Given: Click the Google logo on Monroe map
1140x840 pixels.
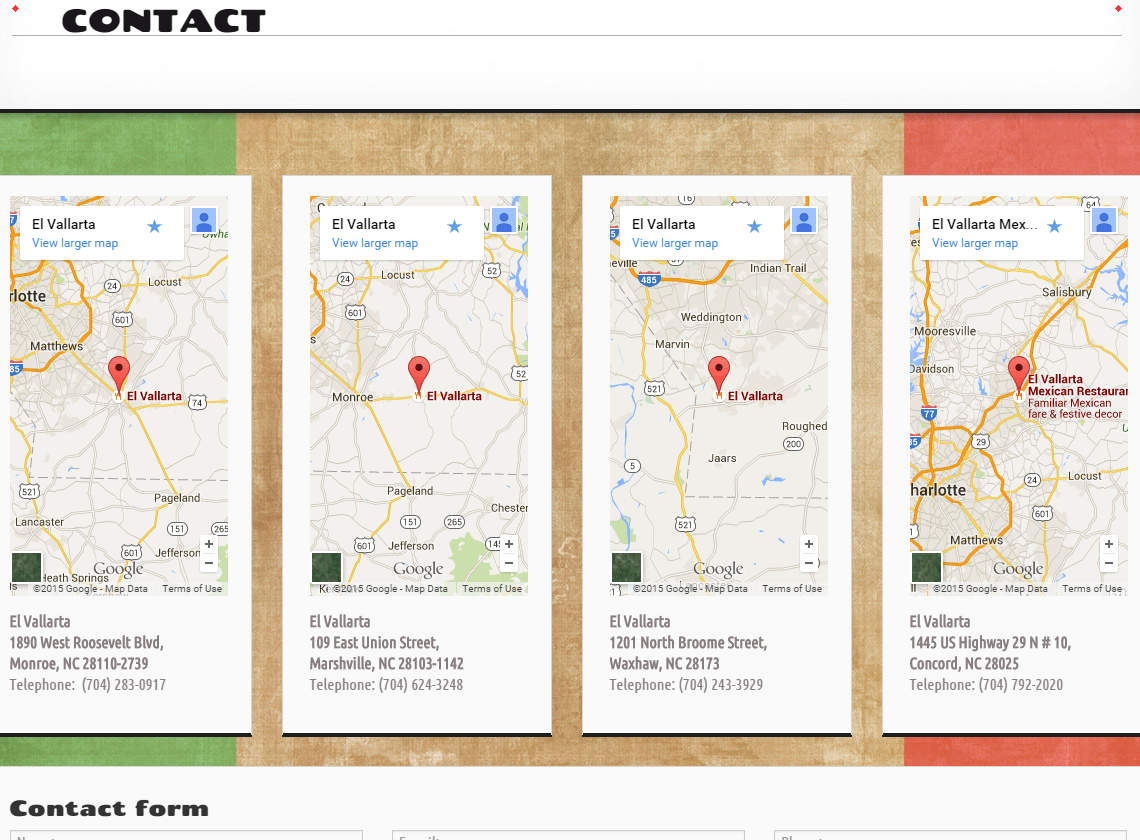Looking at the screenshot, I should click(x=119, y=569).
